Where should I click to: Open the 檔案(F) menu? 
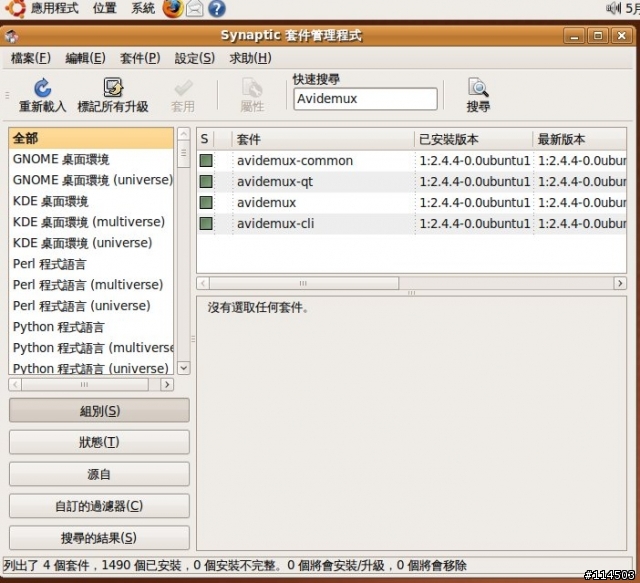[x=31, y=58]
